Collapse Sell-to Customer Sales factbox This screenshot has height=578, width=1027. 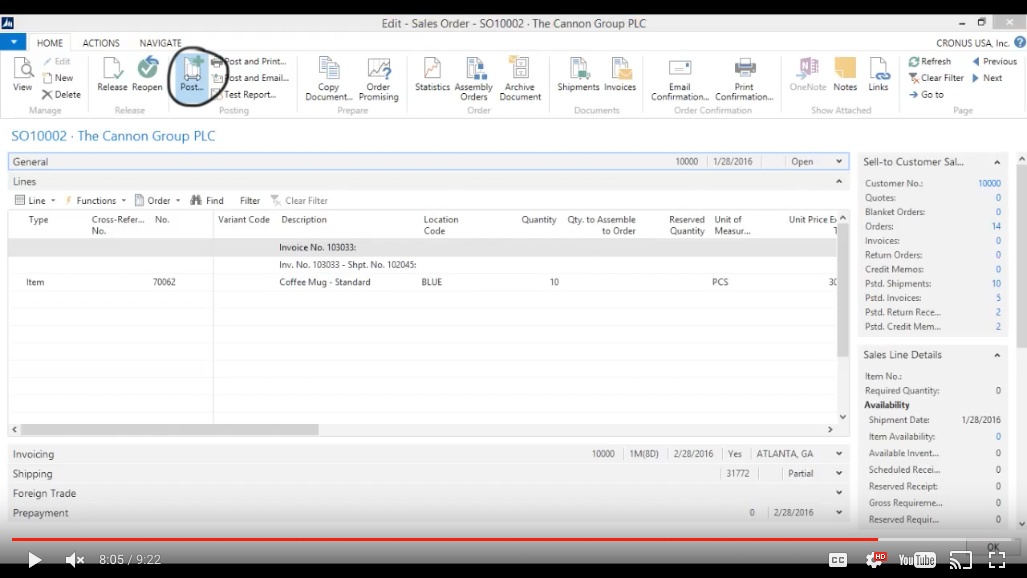(997, 162)
